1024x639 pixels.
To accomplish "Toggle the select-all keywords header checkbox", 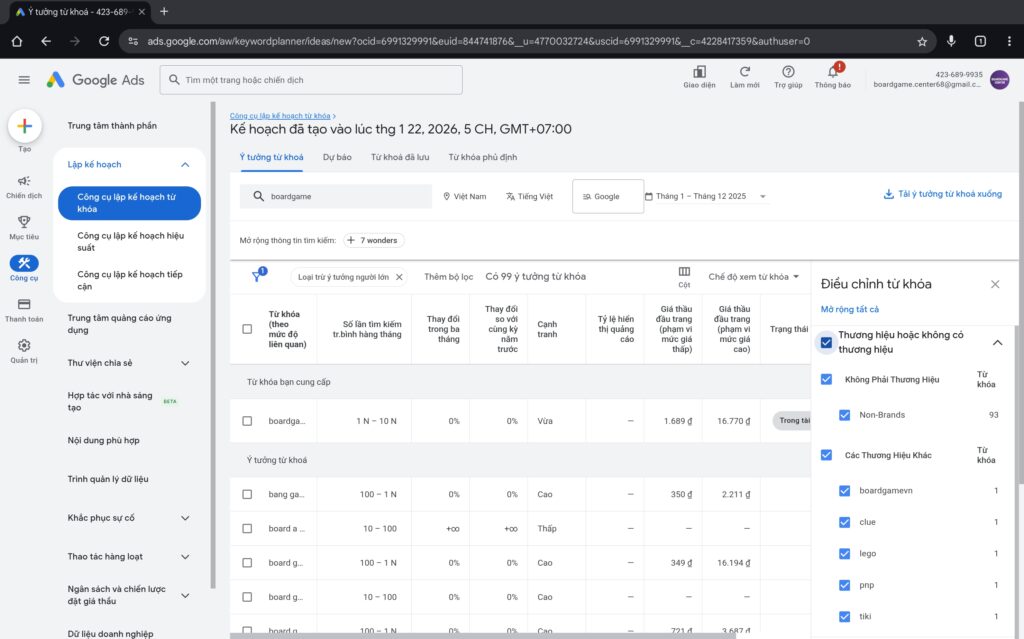I will (247, 329).
